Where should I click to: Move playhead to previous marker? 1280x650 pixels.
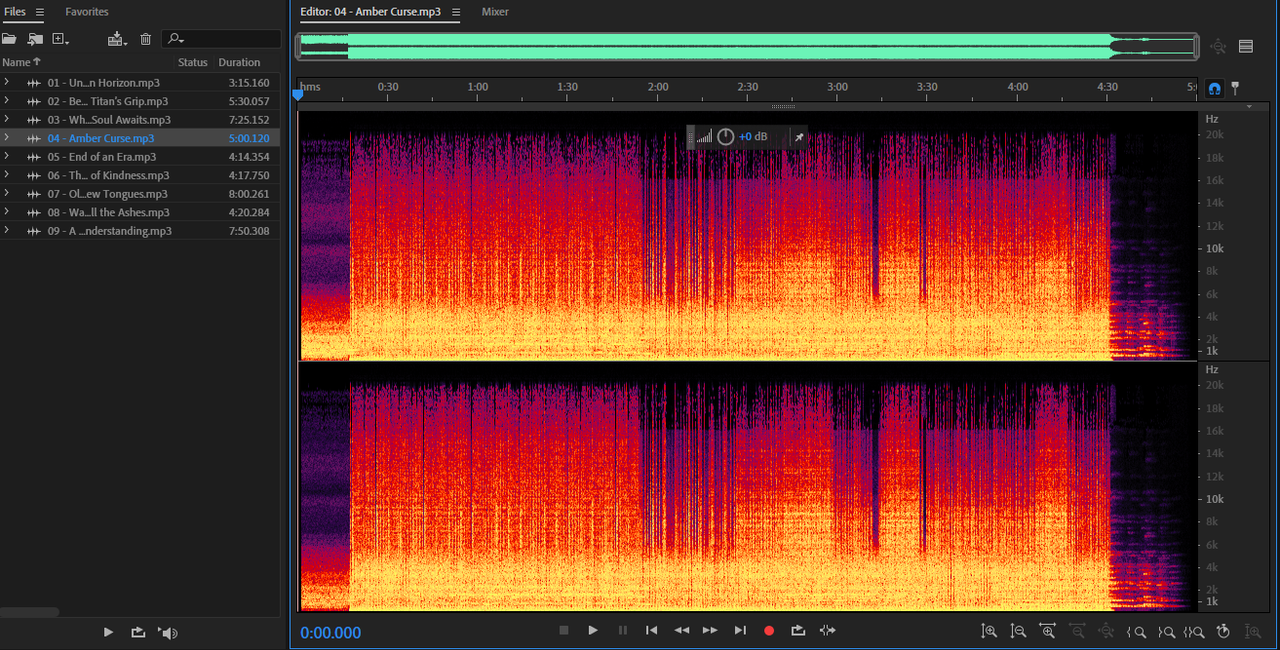(652, 630)
